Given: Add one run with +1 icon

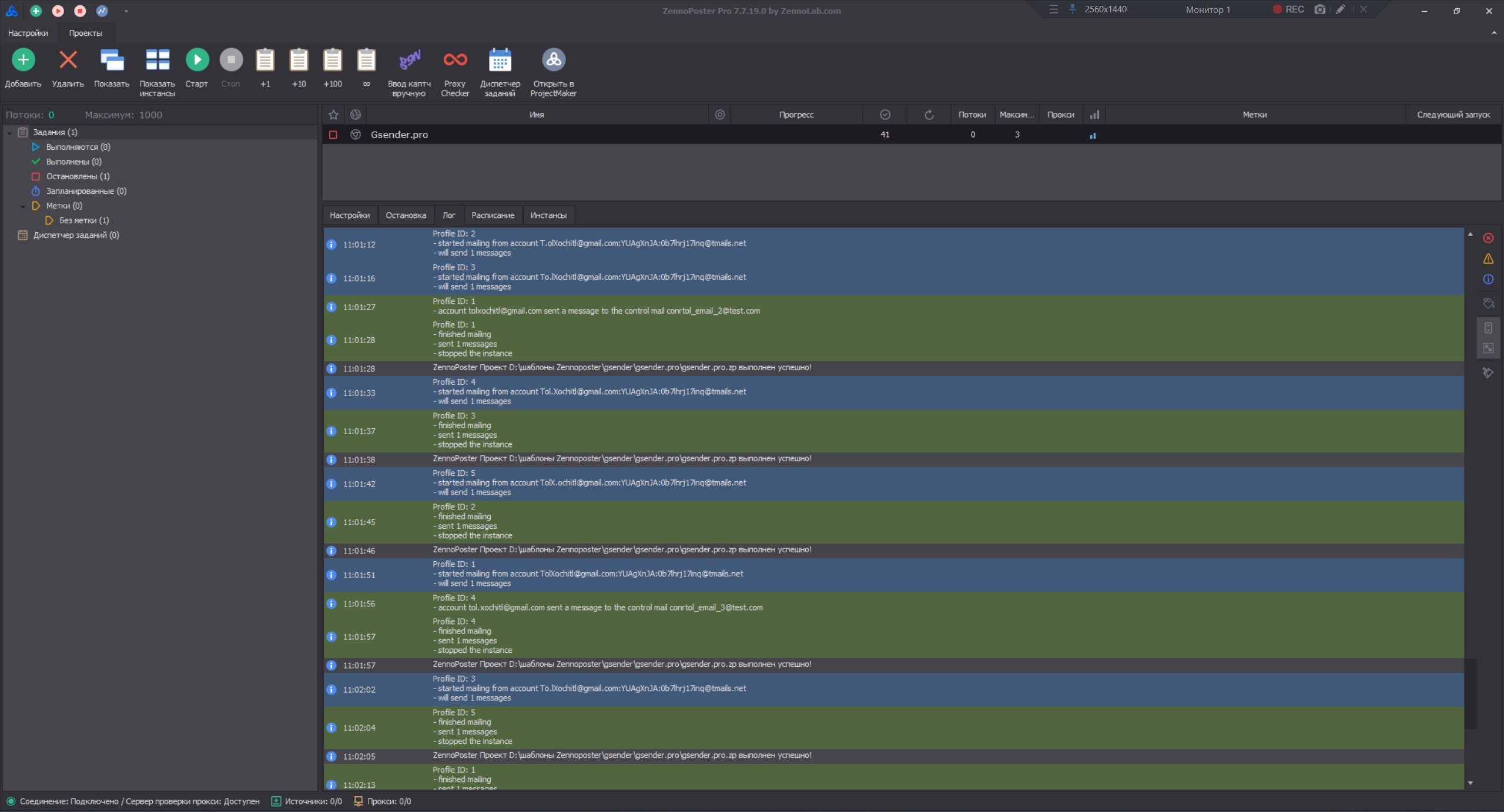Looking at the screenshot, I should (265, 59).
